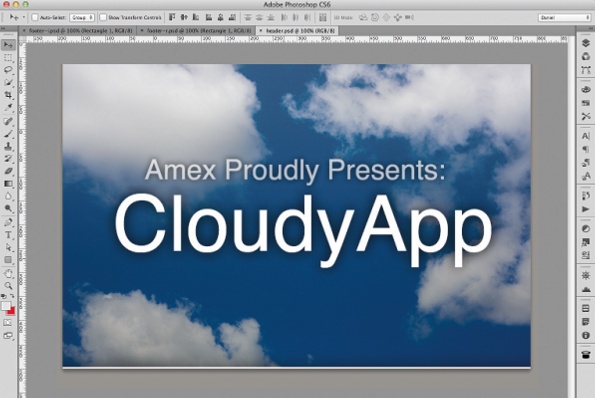Click Auto-Align Layers button

(x=323, y=17)
